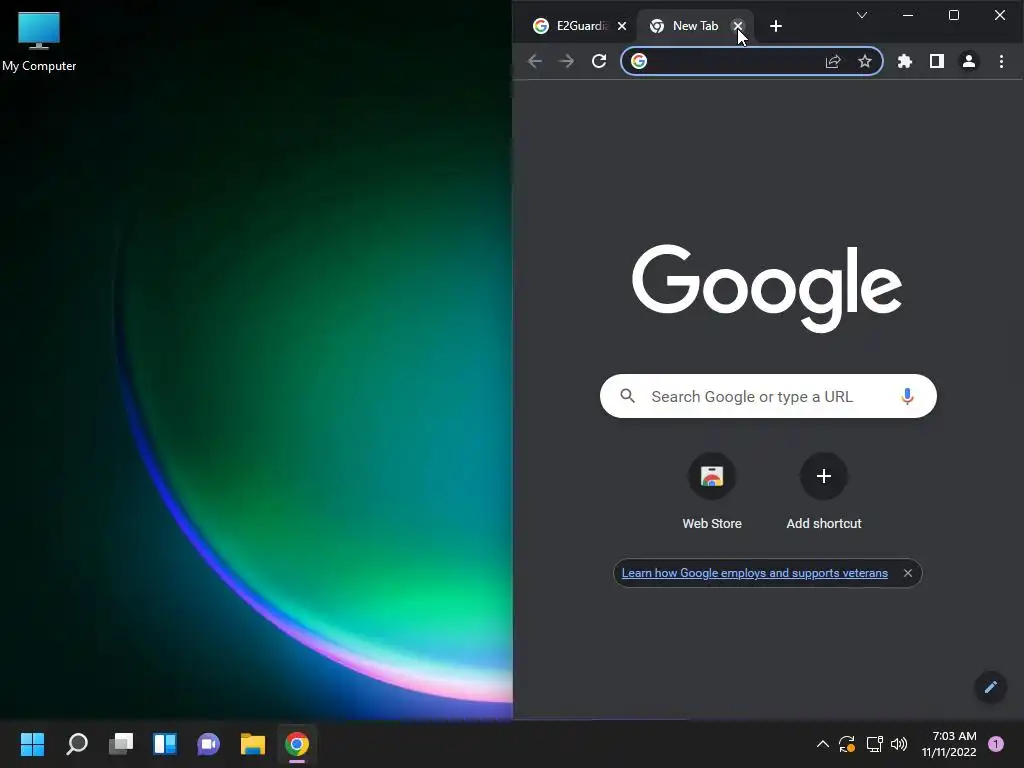Open the Extensions puzzle icon

(904, 61)
